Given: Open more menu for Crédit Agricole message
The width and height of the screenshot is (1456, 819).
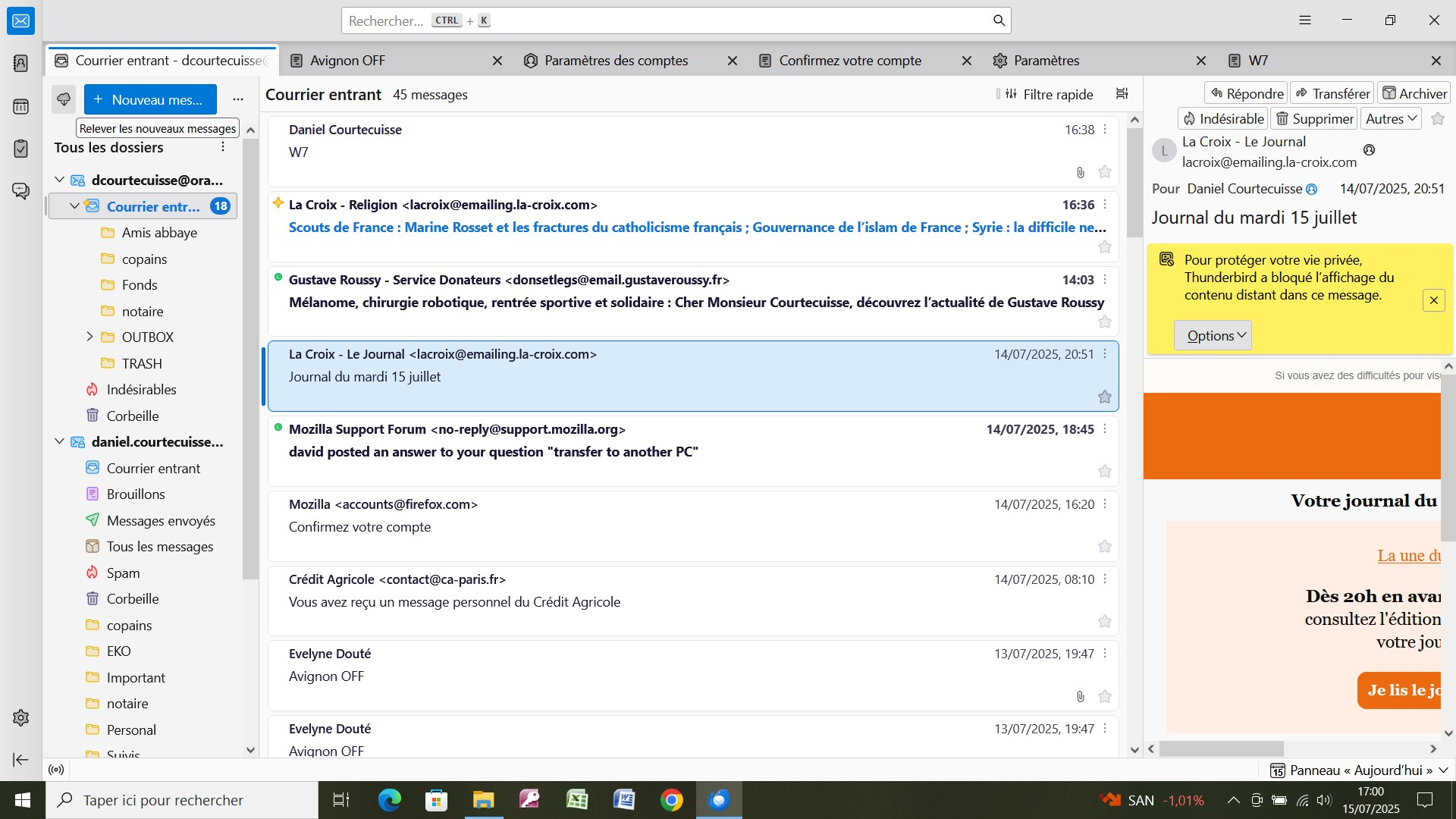Looking at the screenshot, I should pos(1105,579).
